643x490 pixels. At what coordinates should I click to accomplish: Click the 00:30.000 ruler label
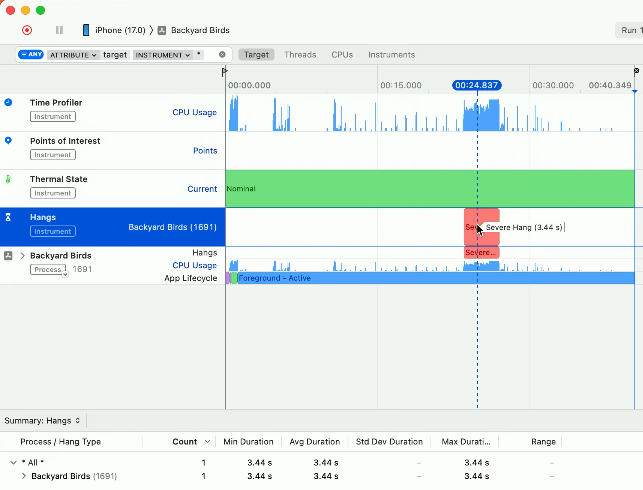point(553,85)
